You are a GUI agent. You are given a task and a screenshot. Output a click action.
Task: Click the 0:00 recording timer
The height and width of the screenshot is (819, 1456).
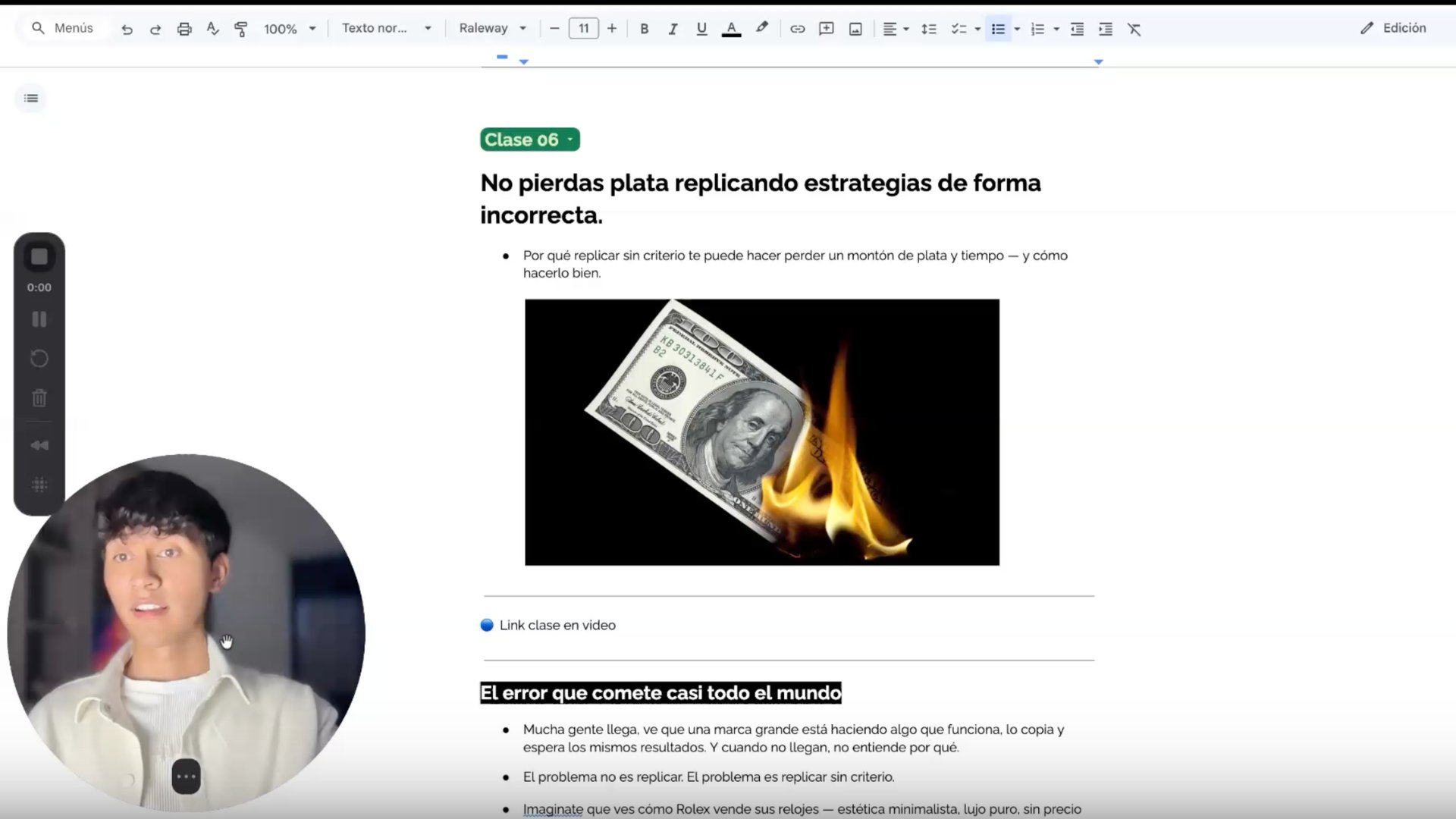[x=39, y=288]
